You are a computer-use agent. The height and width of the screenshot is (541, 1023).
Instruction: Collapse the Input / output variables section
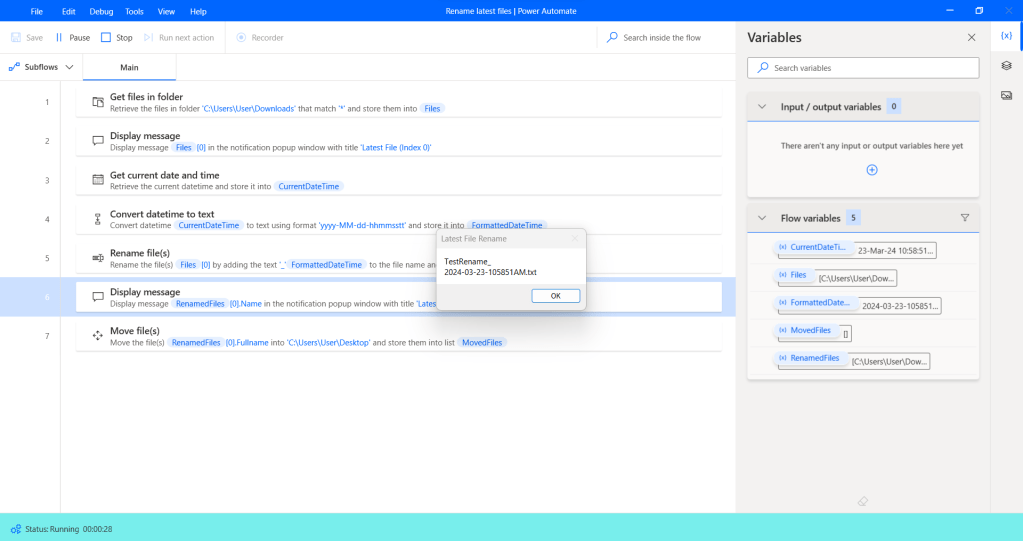coord(762,106)
